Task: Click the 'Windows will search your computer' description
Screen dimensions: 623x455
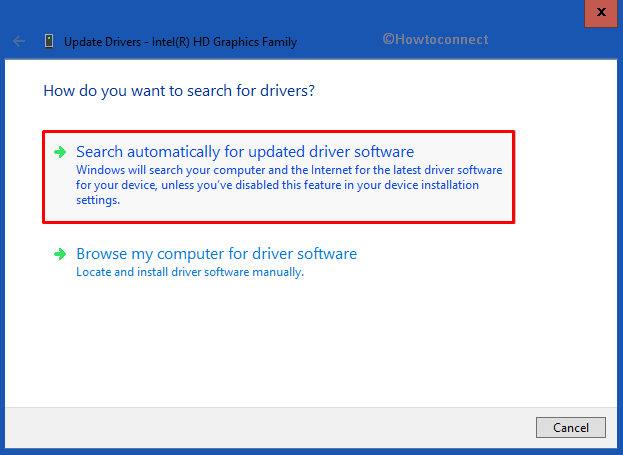Action: coord(289,185)
